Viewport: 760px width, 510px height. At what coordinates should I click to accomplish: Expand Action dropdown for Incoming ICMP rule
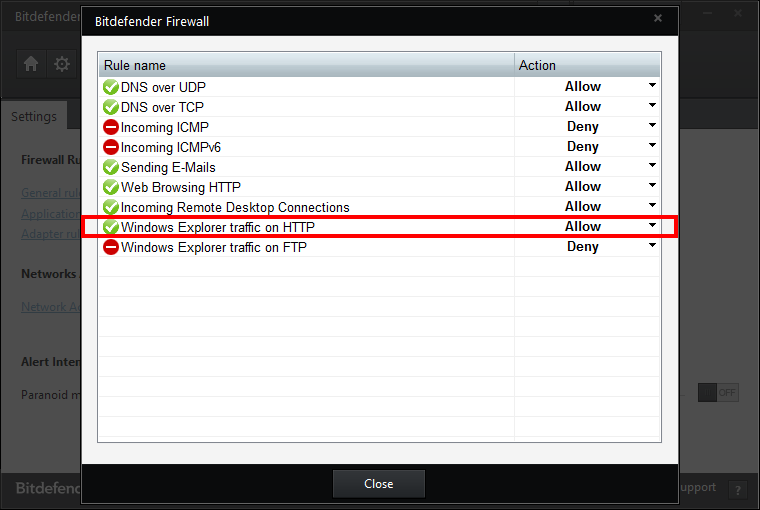tap(652, 126)
